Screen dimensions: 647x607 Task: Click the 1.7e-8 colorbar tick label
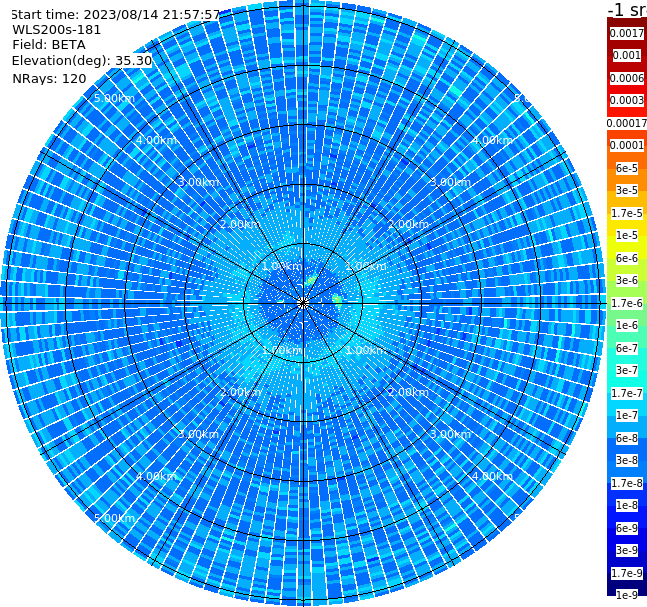pyautogui.click(x=627, y=483)
